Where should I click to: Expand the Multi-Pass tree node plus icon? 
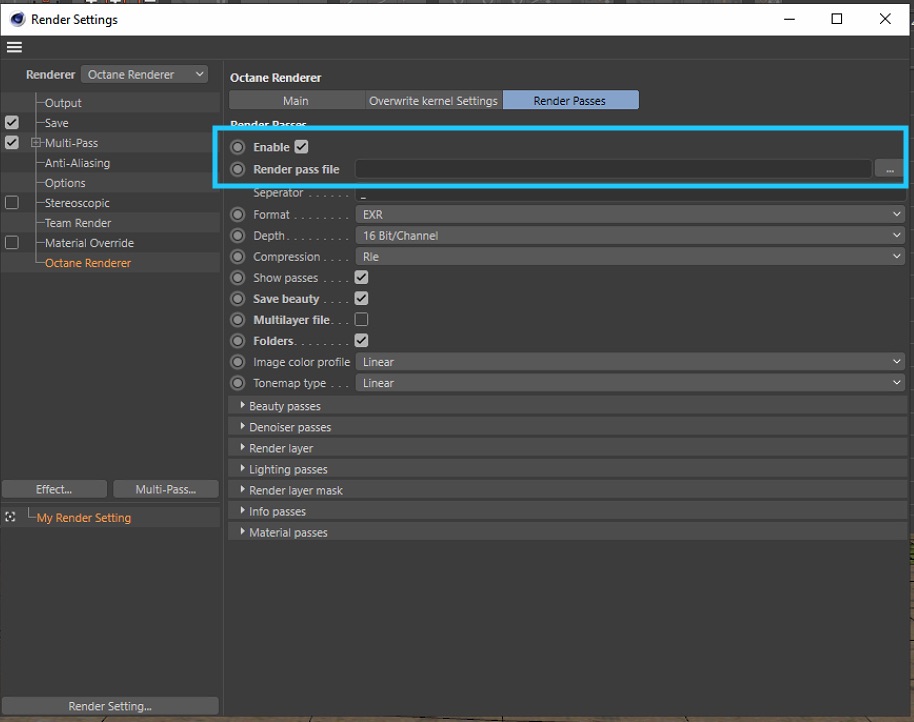(36, 143)
